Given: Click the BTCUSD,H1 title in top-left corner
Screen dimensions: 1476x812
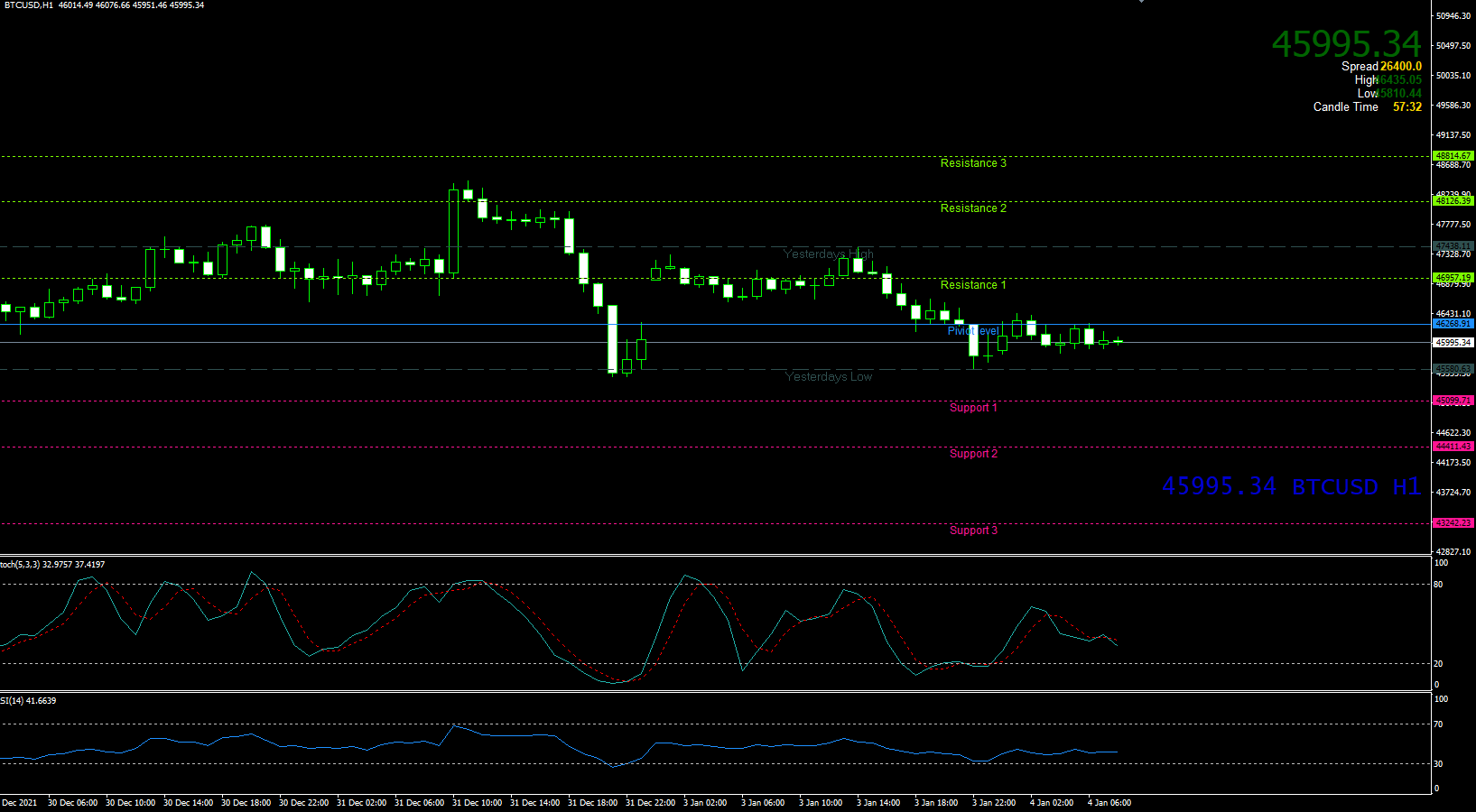Looking at the screenshot, I should [x=27, y=5].
